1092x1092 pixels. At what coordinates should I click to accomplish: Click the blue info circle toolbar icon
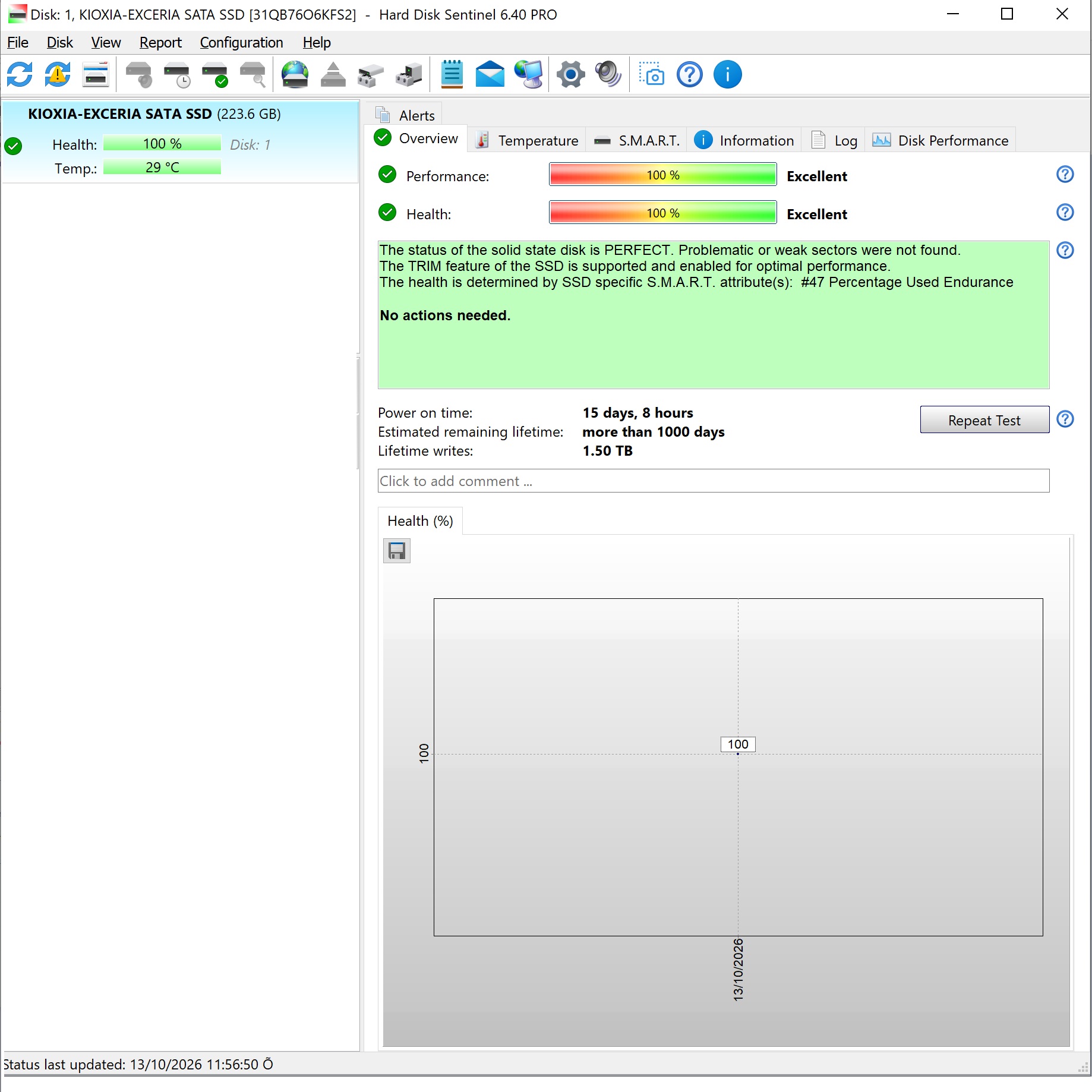click(728, 75)
